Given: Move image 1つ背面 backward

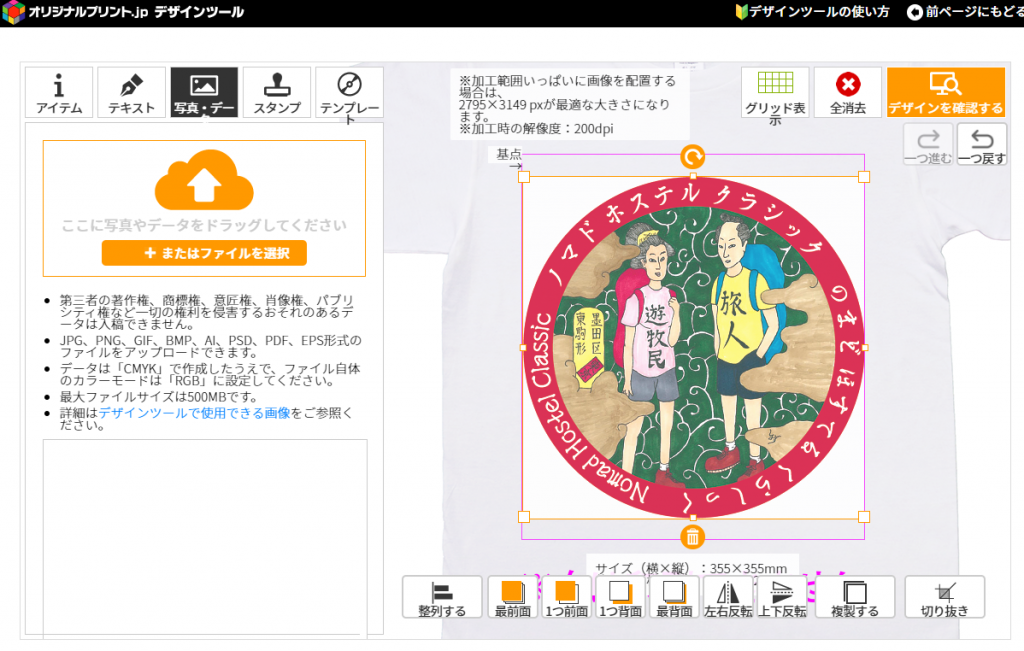Looking at the screenshot, I should click(620, 597).
